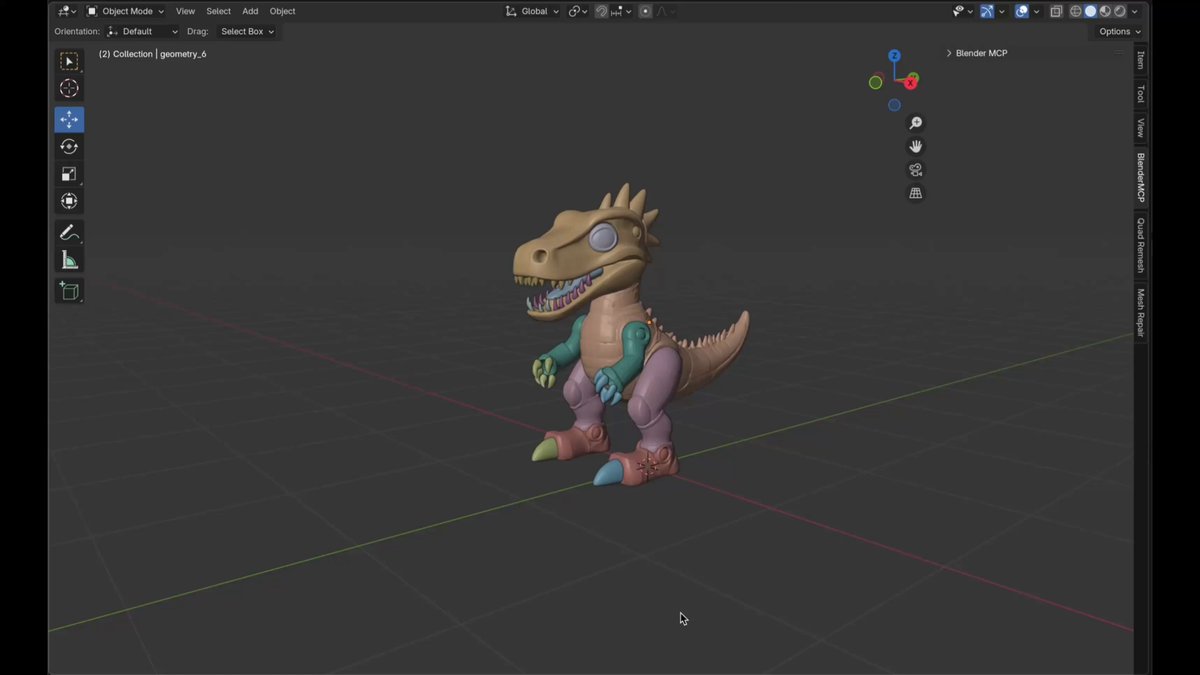Open the Object Mode dropdown

pyautogui.click(x=125, y=11)
